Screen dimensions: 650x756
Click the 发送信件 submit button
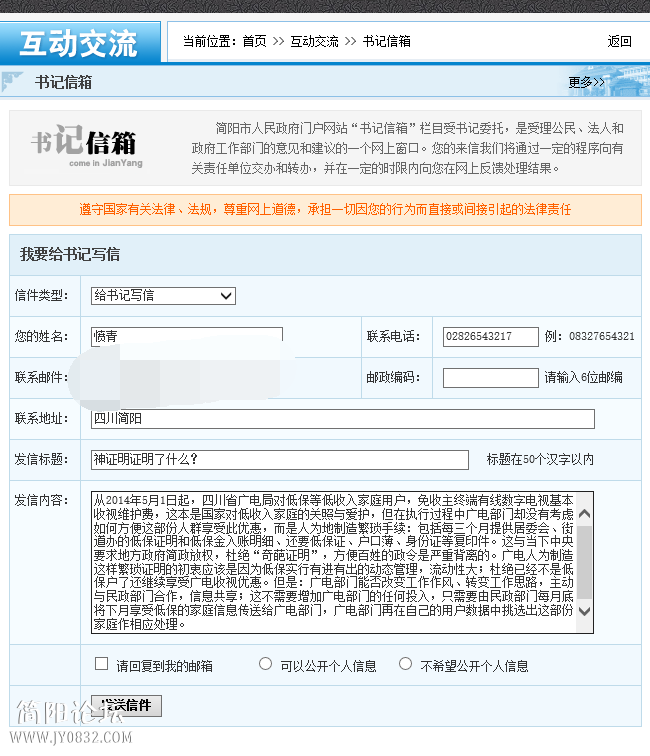tap(126, 706)
